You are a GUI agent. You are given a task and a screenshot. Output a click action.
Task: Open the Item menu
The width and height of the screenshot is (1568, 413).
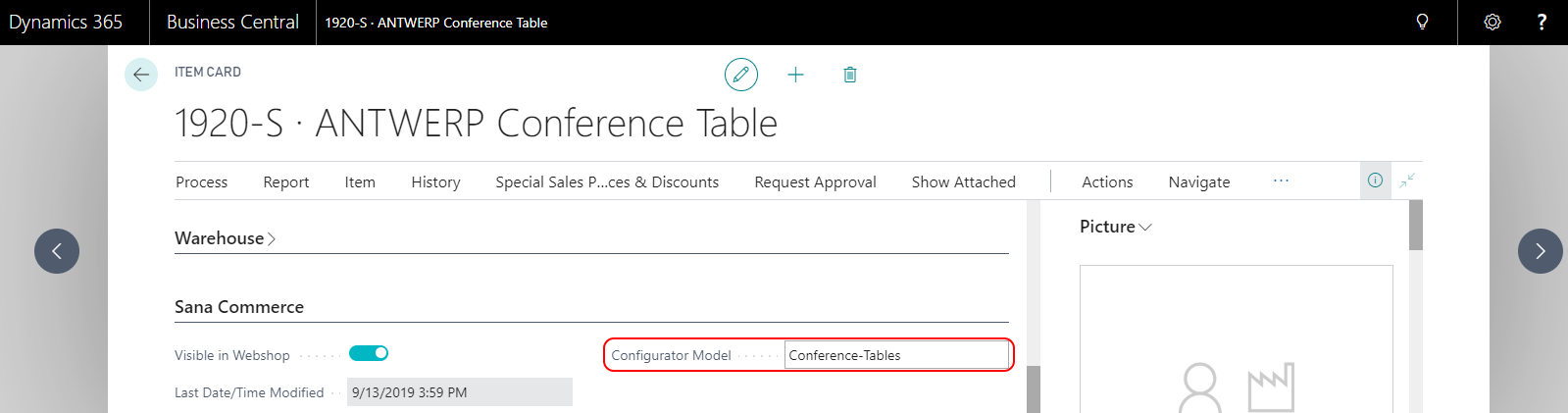tap(360, 182)
